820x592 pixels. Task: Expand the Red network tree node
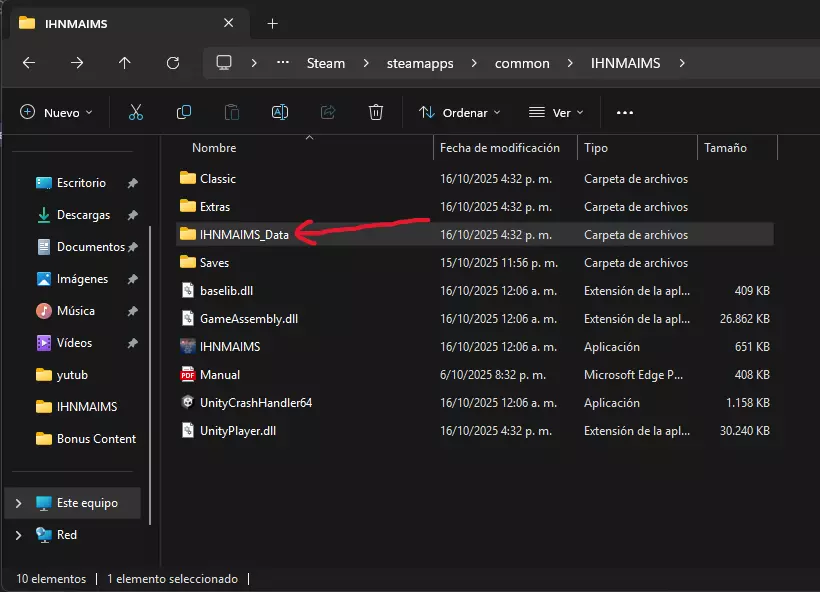pos(19,535)
